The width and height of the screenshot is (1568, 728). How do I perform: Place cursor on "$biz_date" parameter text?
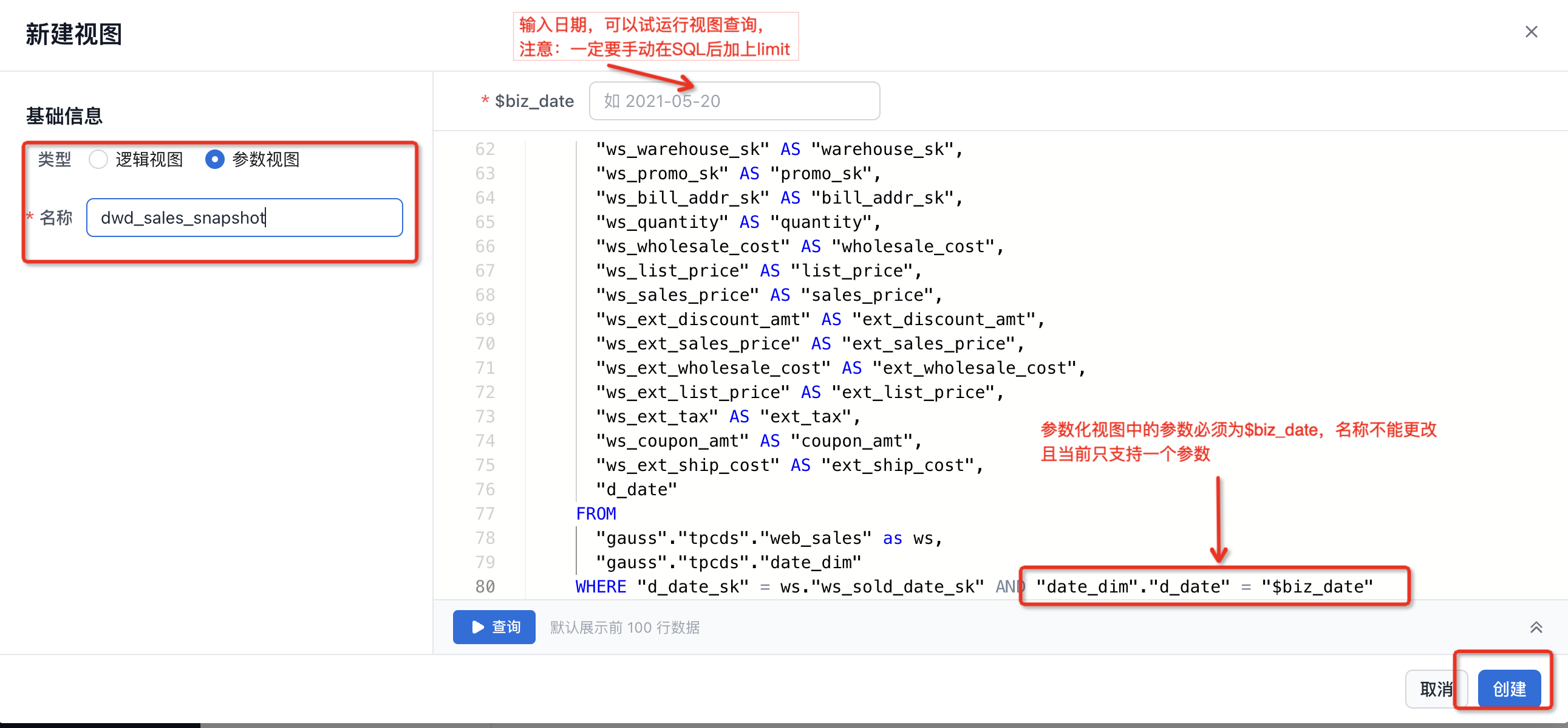click(1317, 586)
